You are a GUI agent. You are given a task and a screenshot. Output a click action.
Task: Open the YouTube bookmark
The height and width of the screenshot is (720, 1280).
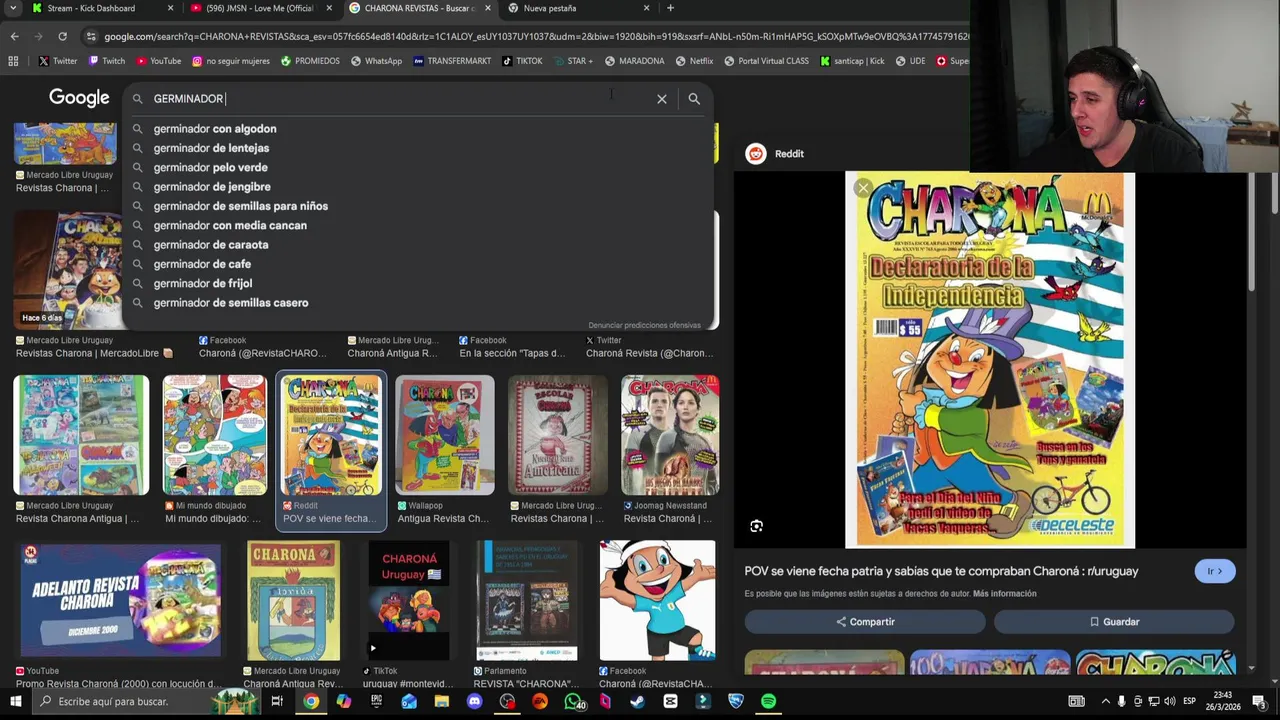158,61
